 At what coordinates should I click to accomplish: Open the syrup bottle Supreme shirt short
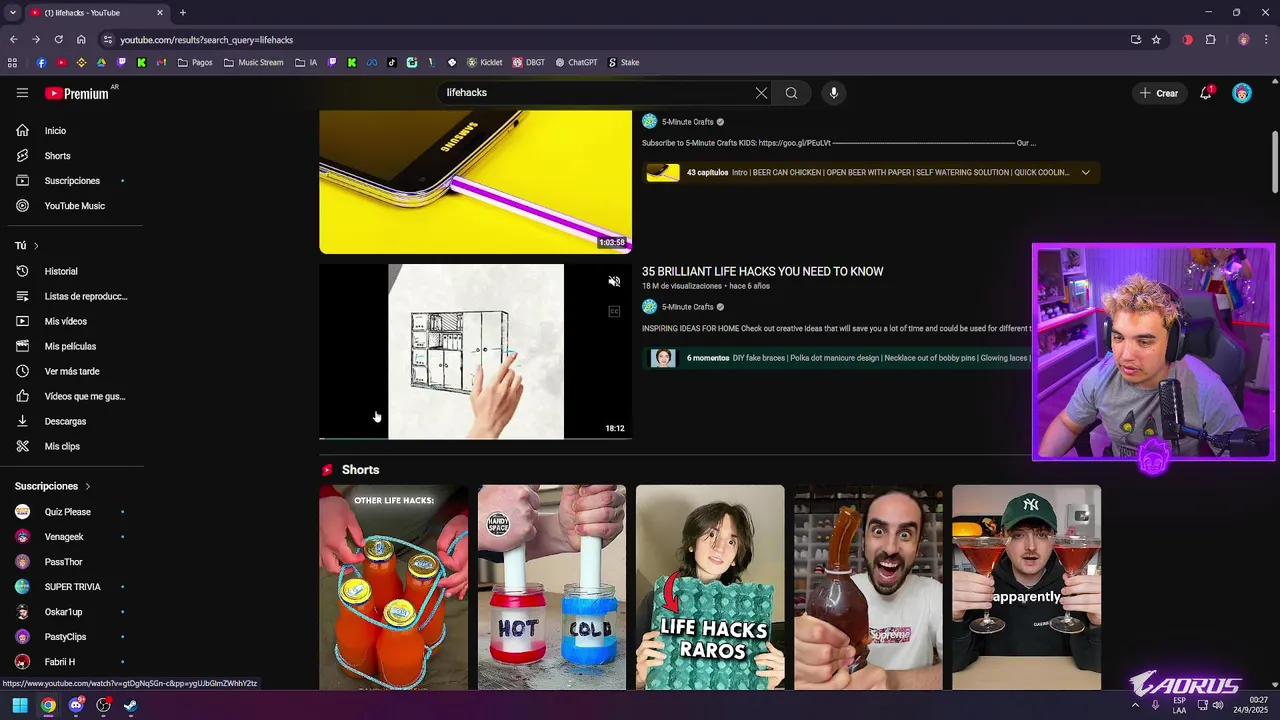point(868,588)
